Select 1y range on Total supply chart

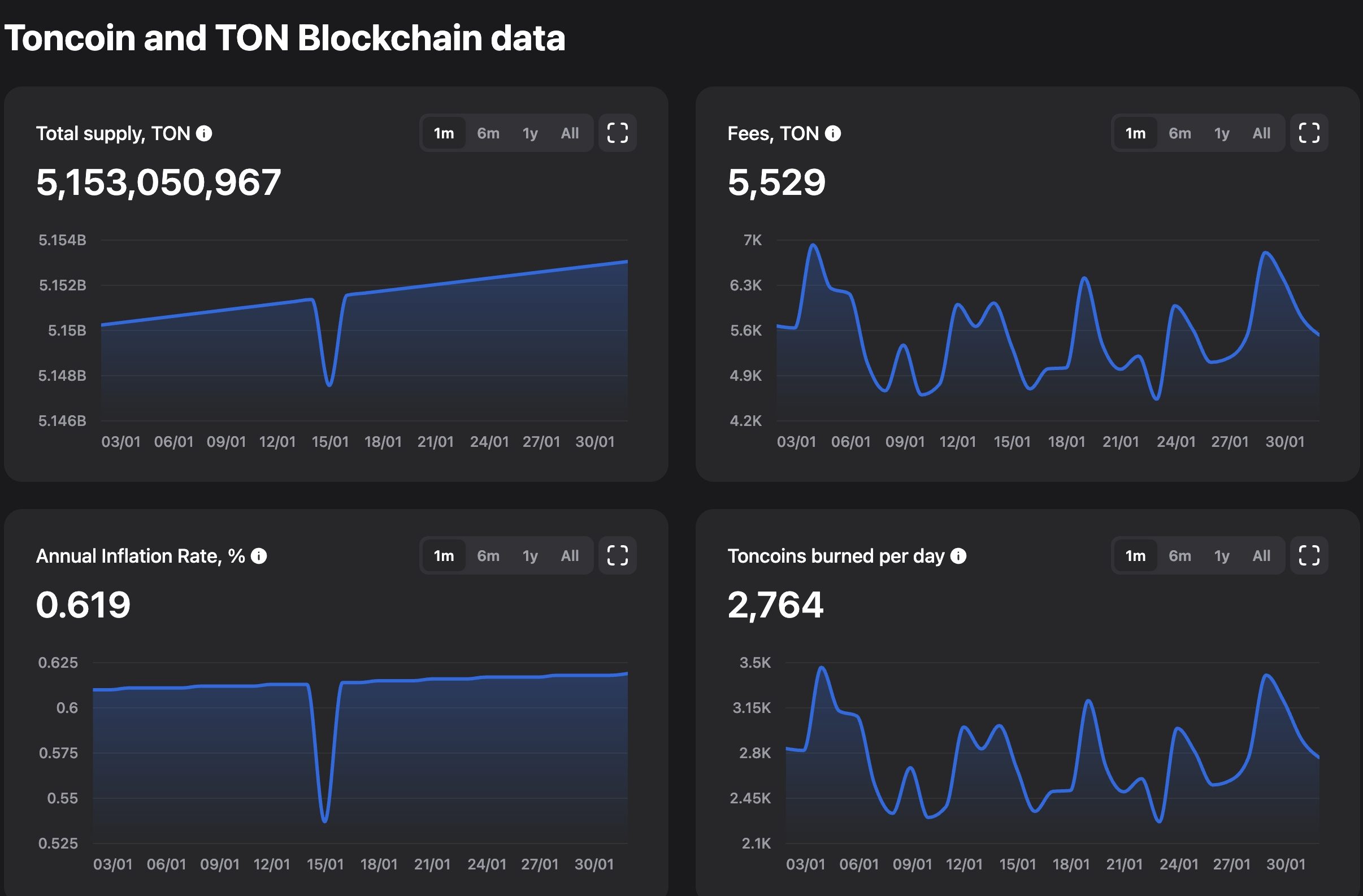(x=529, y=133)
